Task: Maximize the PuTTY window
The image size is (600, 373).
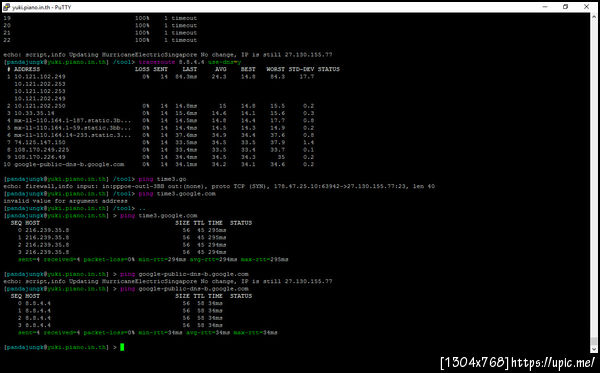Action: pyautogui.click(x=566, y=7)
